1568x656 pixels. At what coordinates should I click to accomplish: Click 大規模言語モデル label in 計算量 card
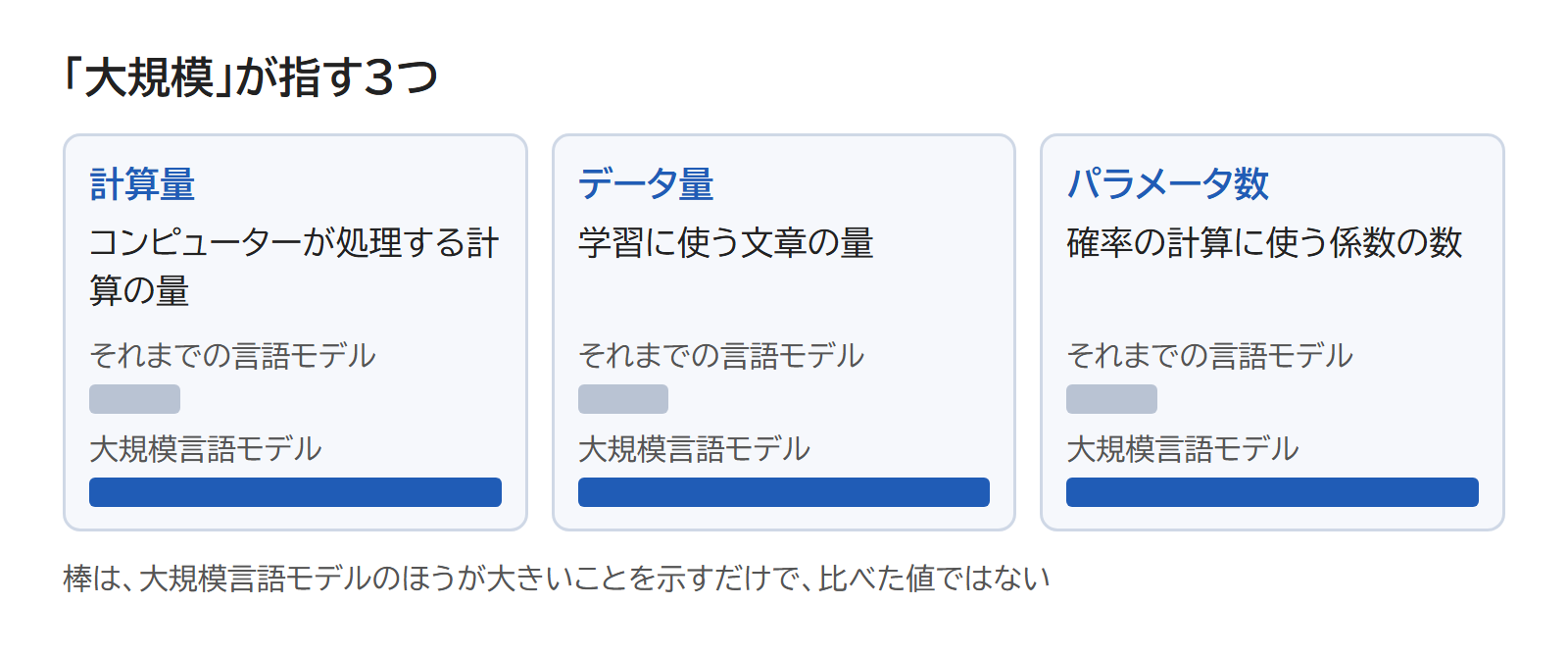pyautogui.click(x=206, y=449)
